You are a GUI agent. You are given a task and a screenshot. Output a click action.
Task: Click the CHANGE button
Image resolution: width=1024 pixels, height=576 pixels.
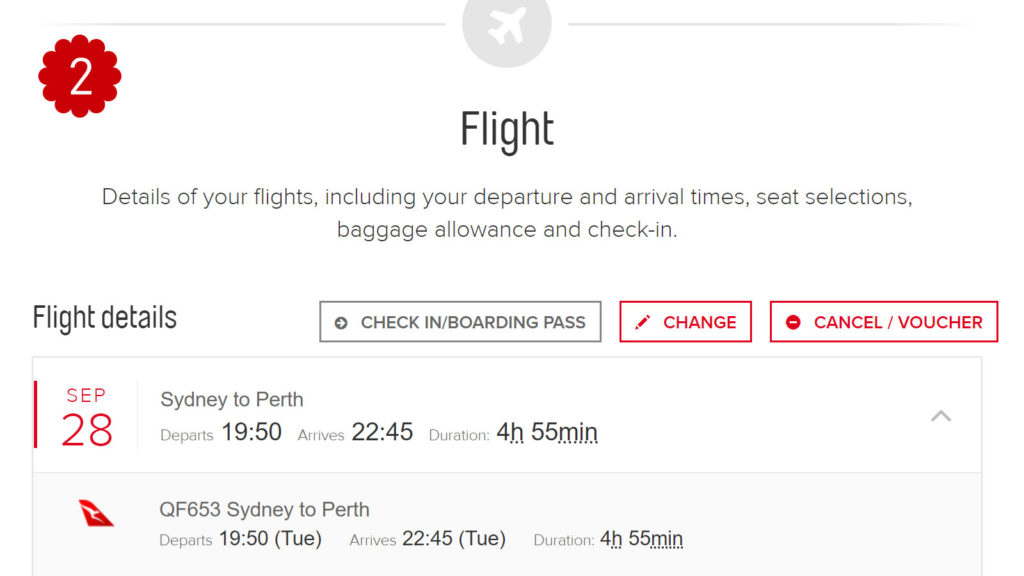pyautogui.click(x=685, y=322)
